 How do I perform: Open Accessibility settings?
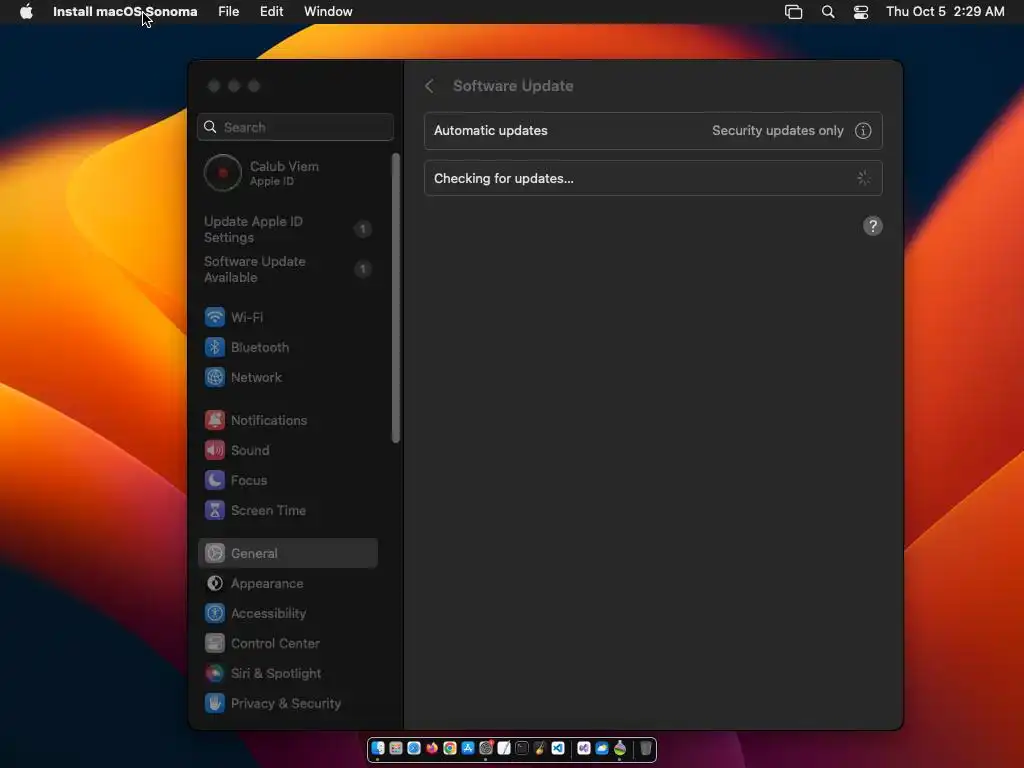(287, 613)
